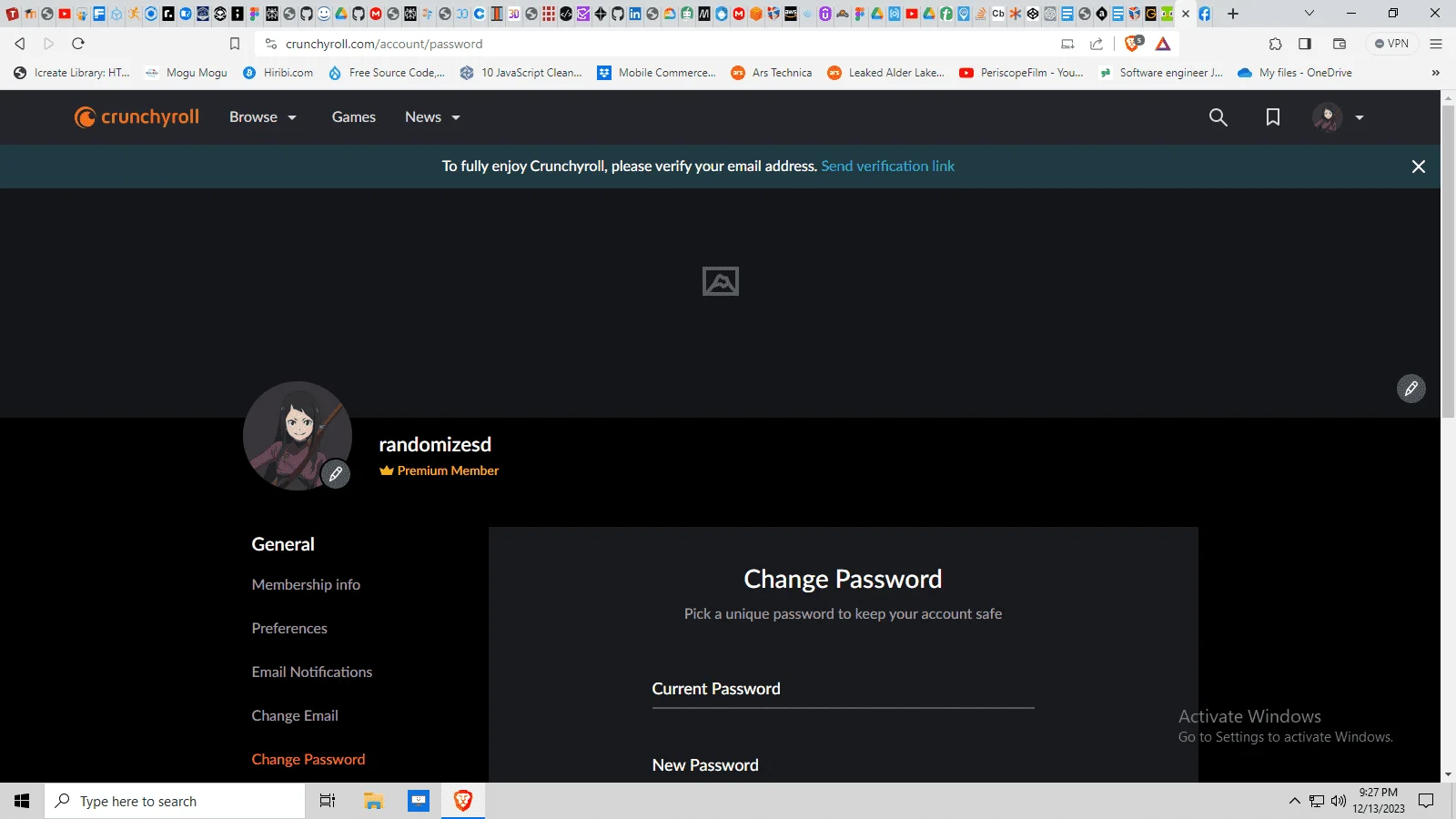Click the Brave Rewards triangle icon

[1163, 44]
